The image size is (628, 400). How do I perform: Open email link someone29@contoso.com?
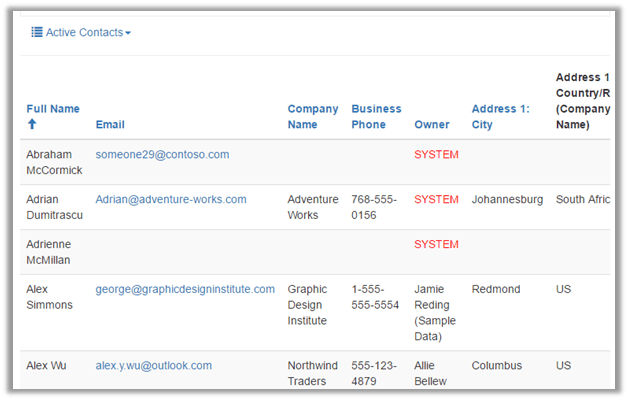[162, 155]
